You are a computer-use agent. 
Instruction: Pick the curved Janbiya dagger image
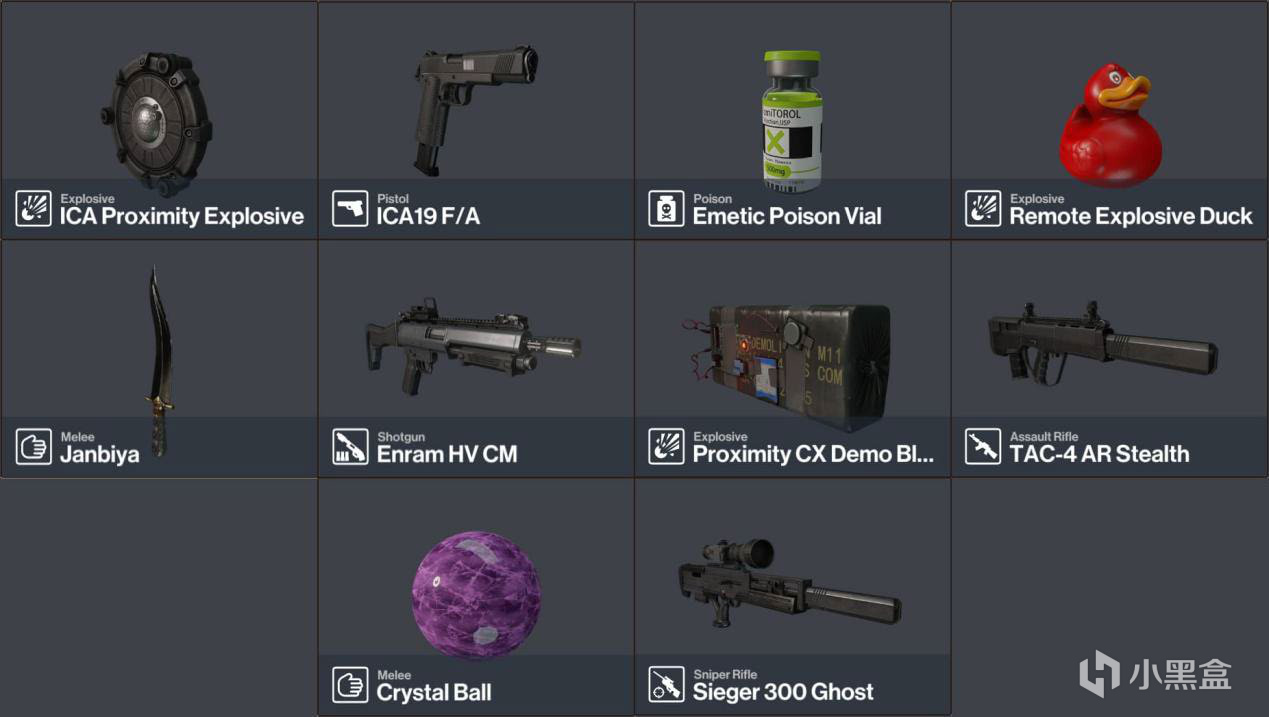(x=158, y=360)
